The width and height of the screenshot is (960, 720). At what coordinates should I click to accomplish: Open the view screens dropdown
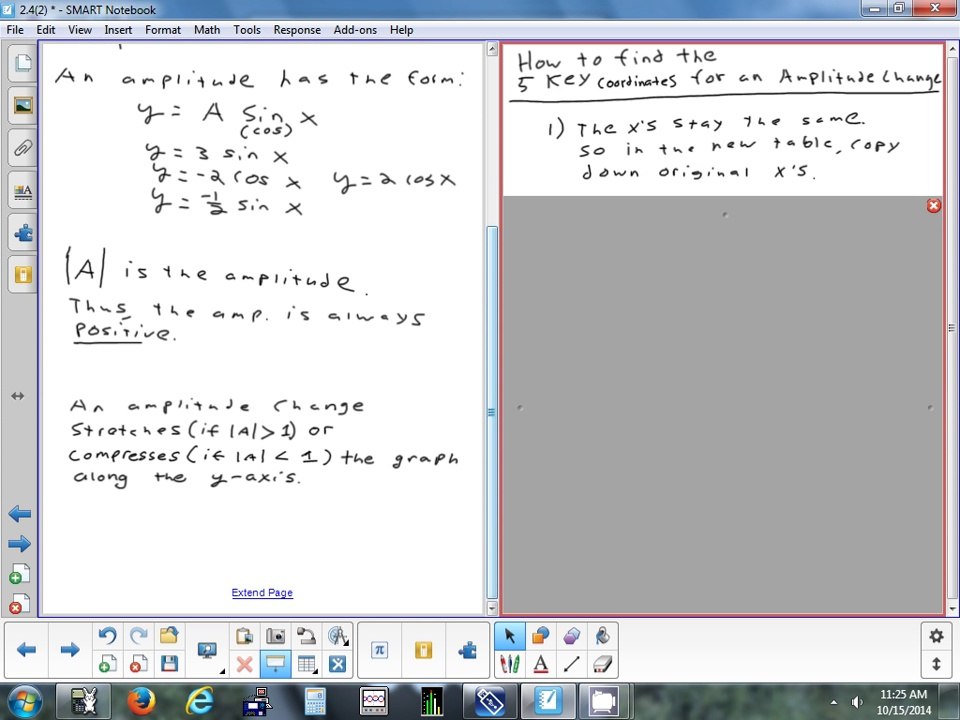click(x=208, y=651)
